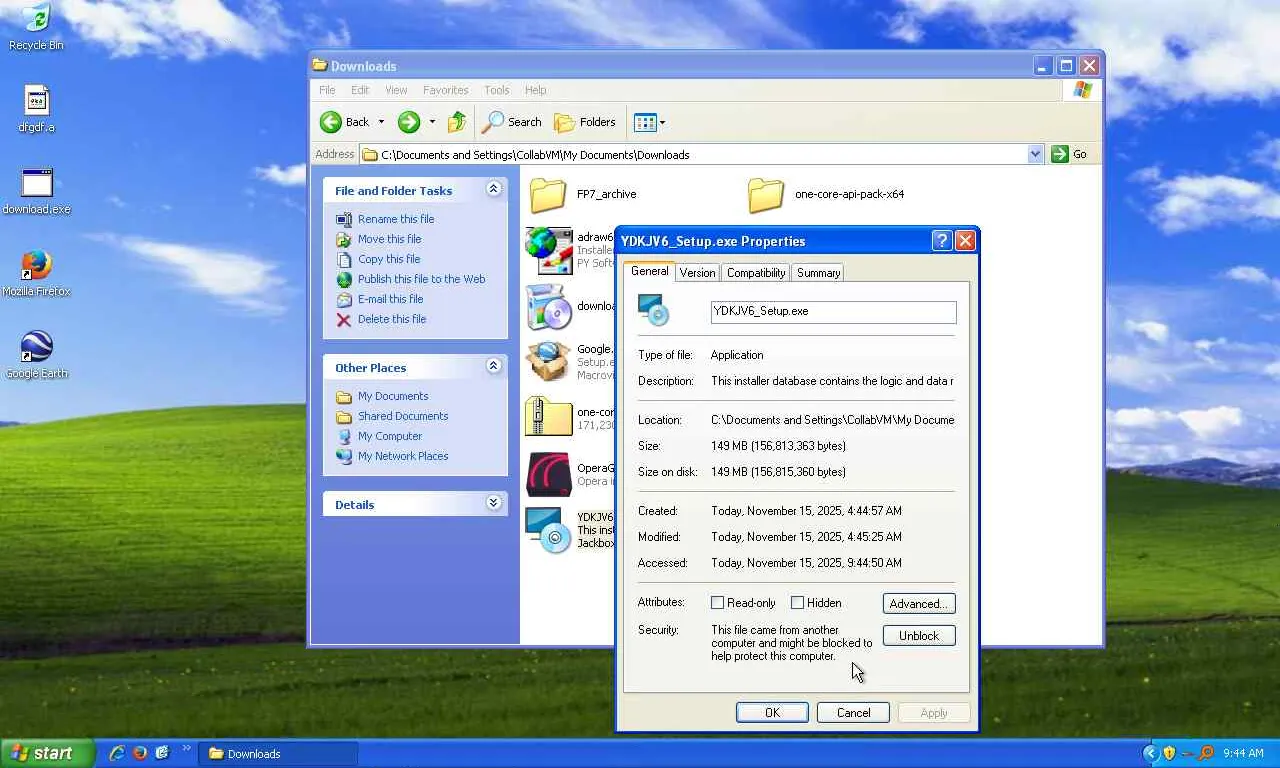The width and height of the screenshot is (1280, 768).
Task: Click the Delete this file link
Action: coord(391,319)
